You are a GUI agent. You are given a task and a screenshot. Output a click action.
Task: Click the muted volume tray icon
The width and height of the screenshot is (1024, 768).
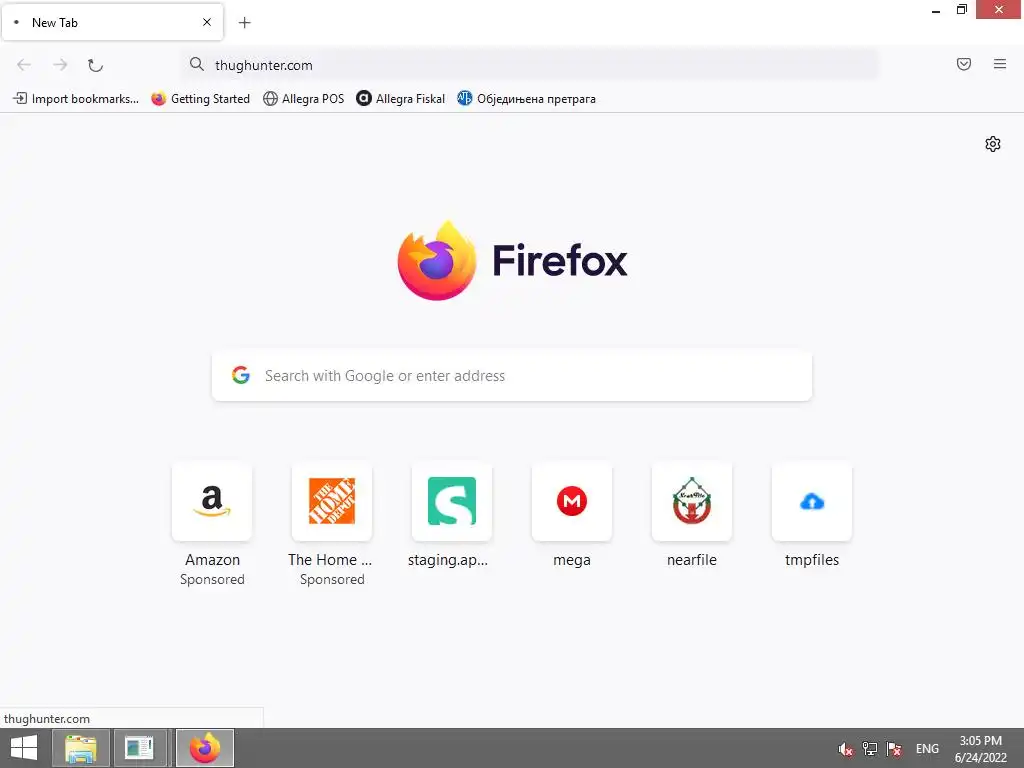(846, 749)
